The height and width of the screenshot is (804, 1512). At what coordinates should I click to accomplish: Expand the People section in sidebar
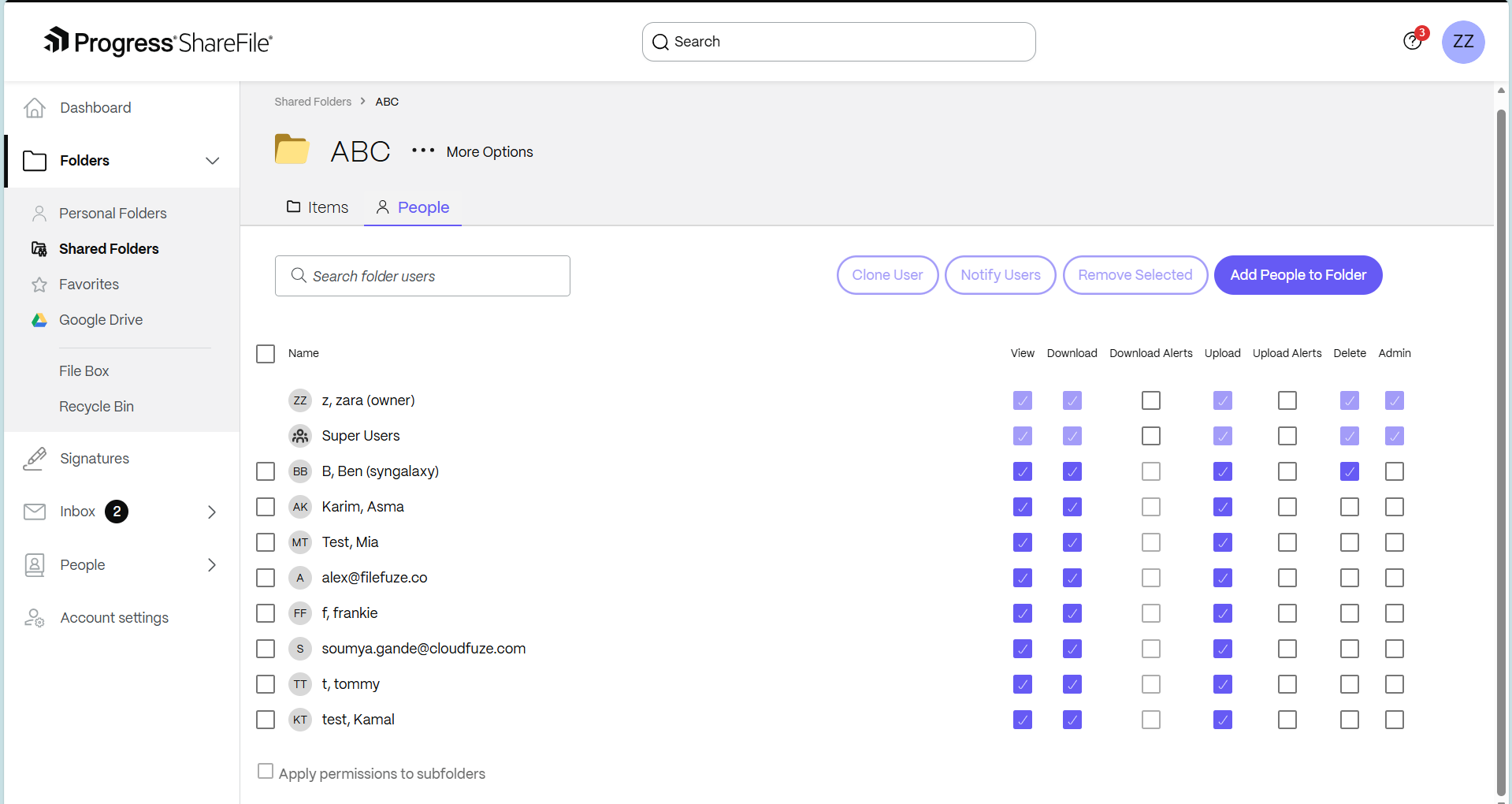211,564
